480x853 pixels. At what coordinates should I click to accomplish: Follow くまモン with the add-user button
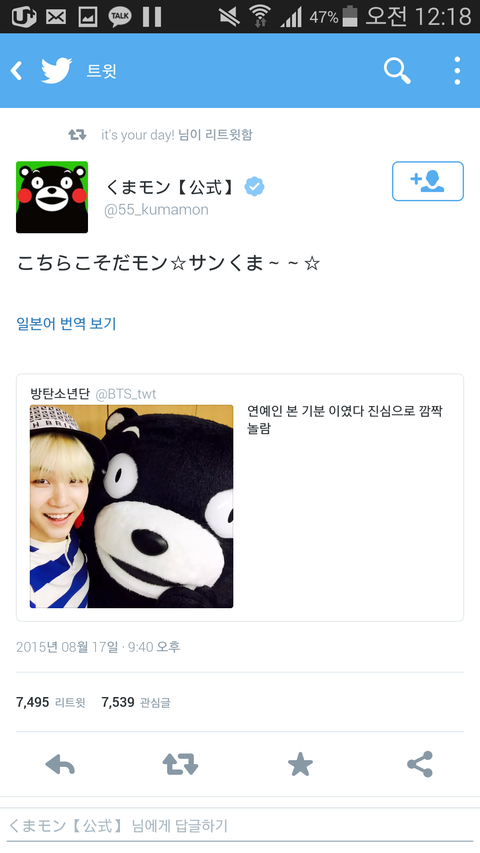(428, 181)
